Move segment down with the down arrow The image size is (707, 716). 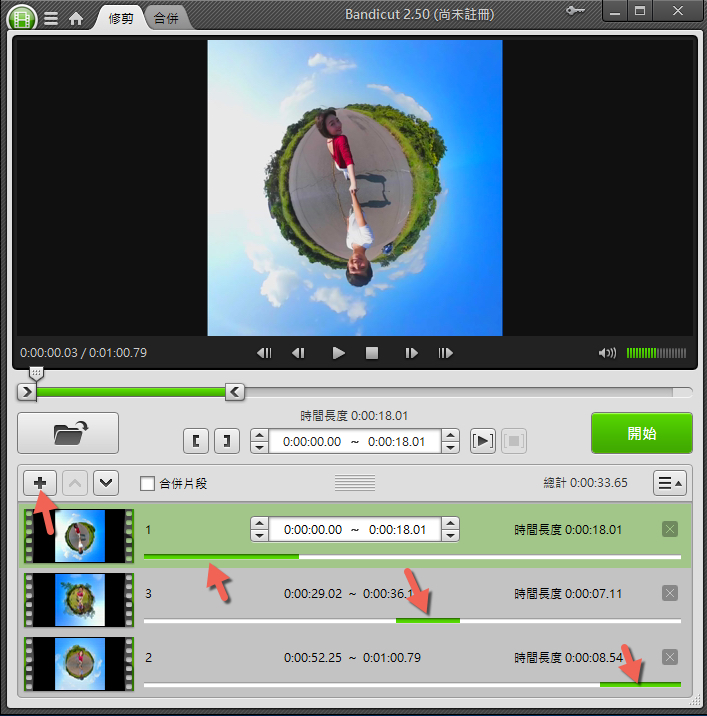(106, 483)
